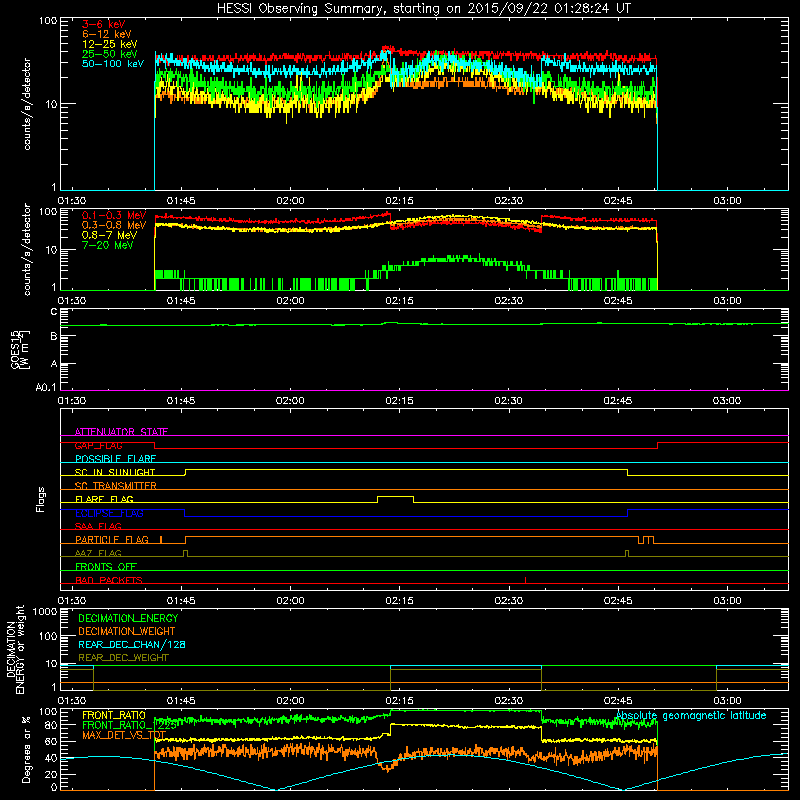Click the 0.8-7 MeV legend label
This screenshot has width=800, height=800.
110,235
